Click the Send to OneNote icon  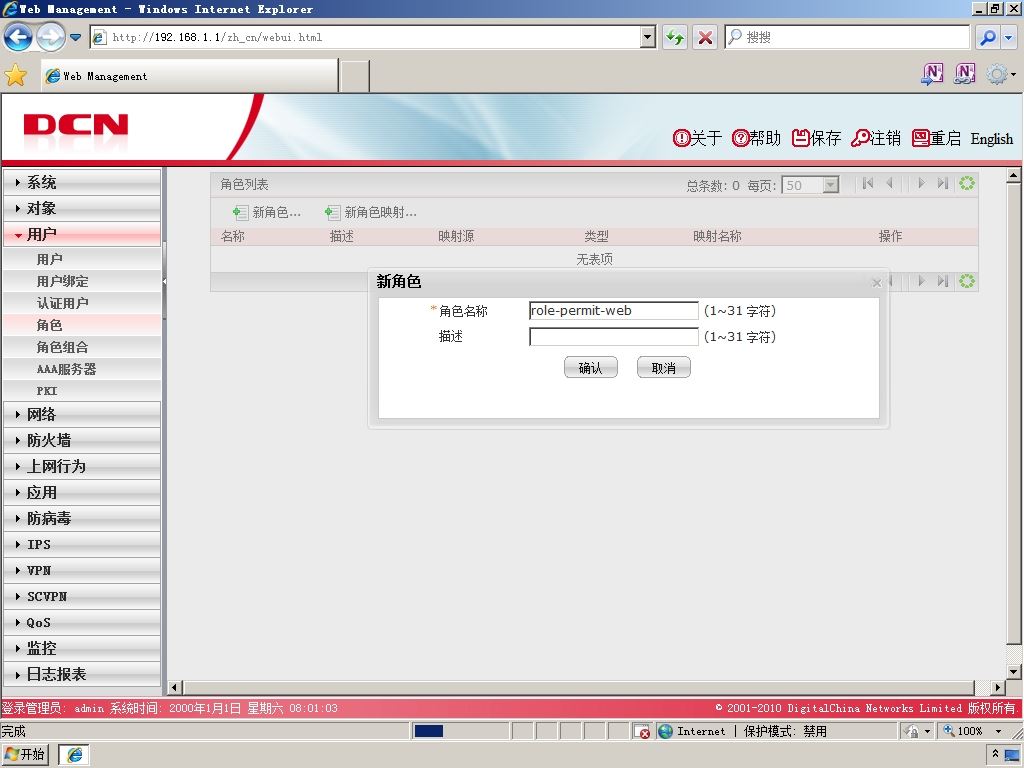(932, 74)
